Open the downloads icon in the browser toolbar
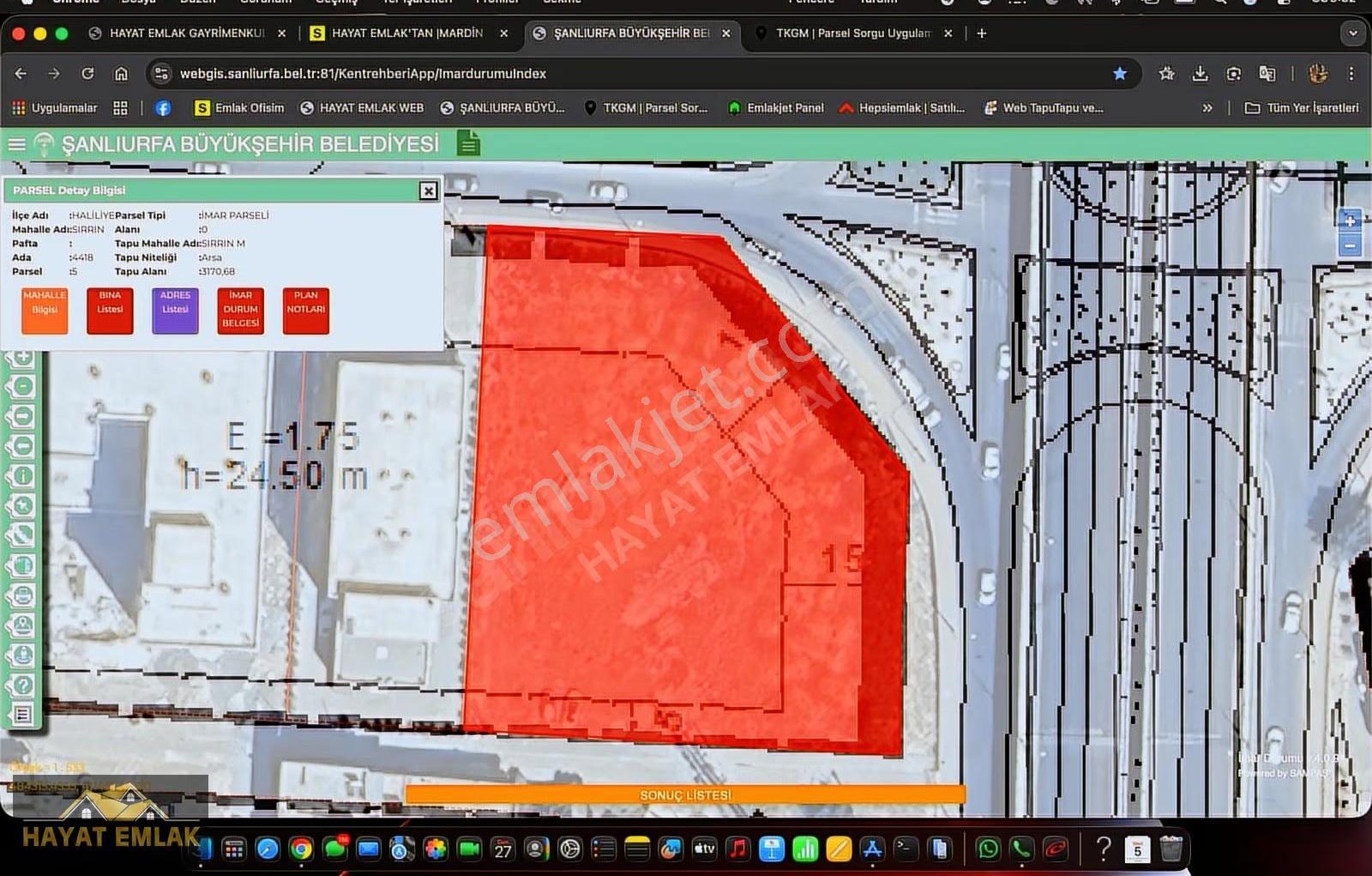 point(1200,74)
